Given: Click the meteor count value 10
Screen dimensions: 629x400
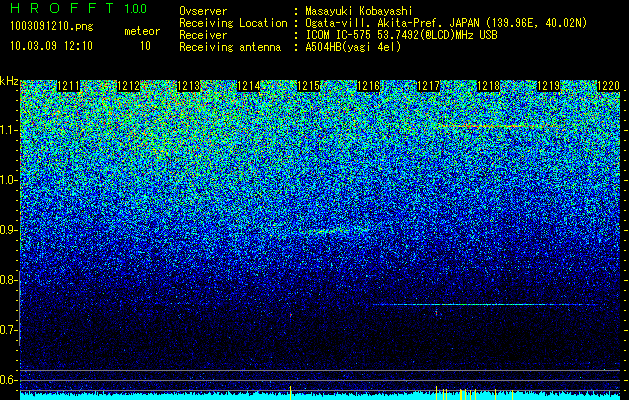Looking at the screenshot, I should coord(145,46).
